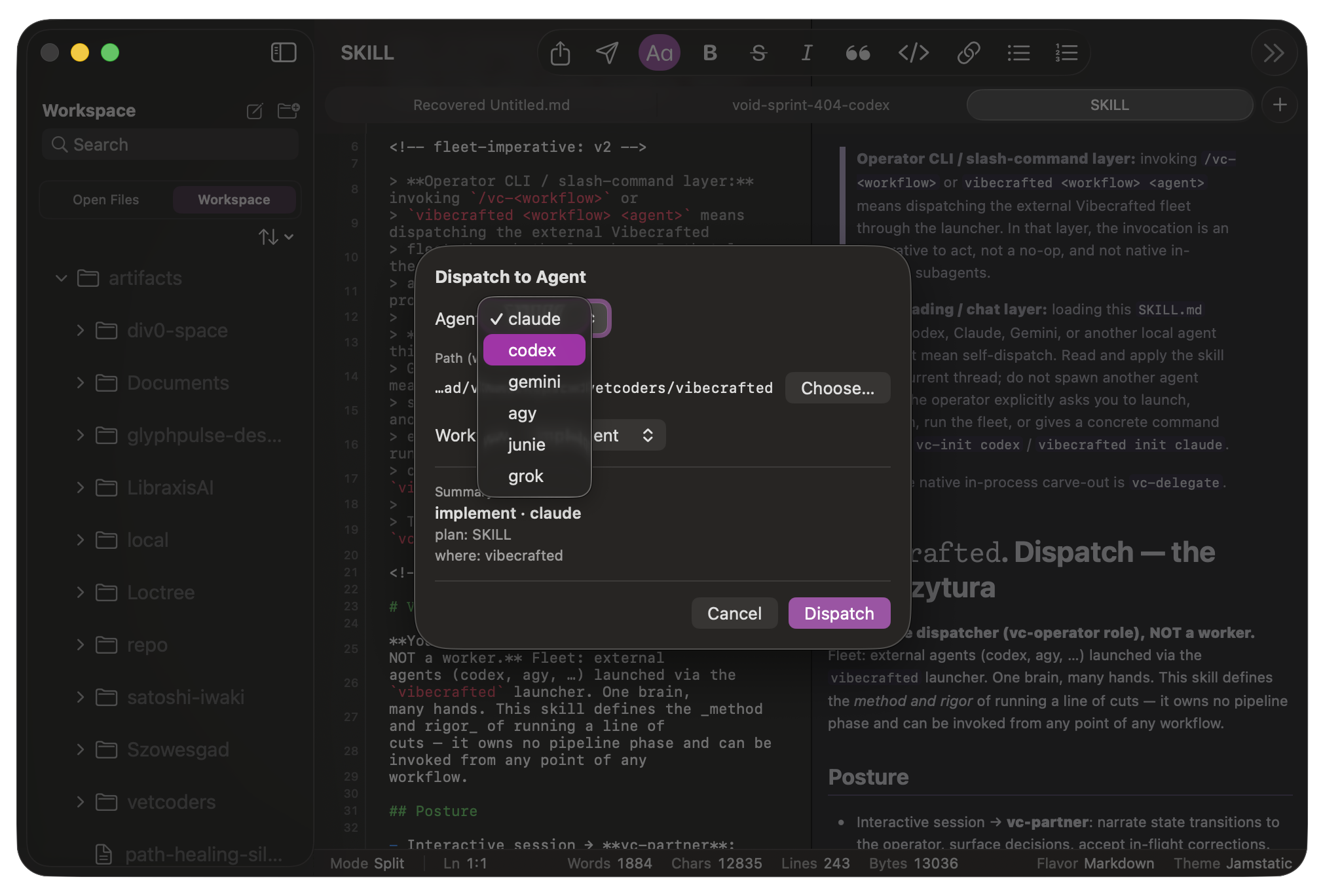Screen dimensions: 1323x896
Task: Expand the toolbar overflow chevrons
Action: coord(1274,52)
